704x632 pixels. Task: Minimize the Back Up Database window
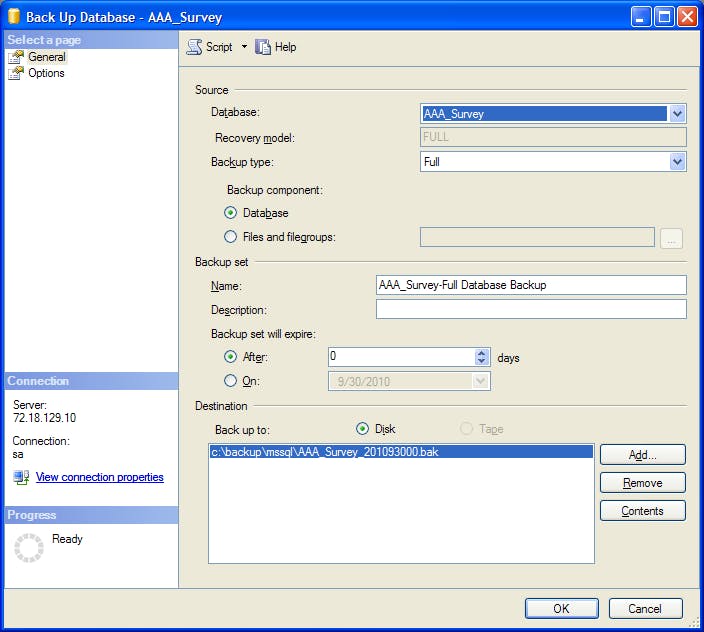pyautogui.click(x=641, y=17)
